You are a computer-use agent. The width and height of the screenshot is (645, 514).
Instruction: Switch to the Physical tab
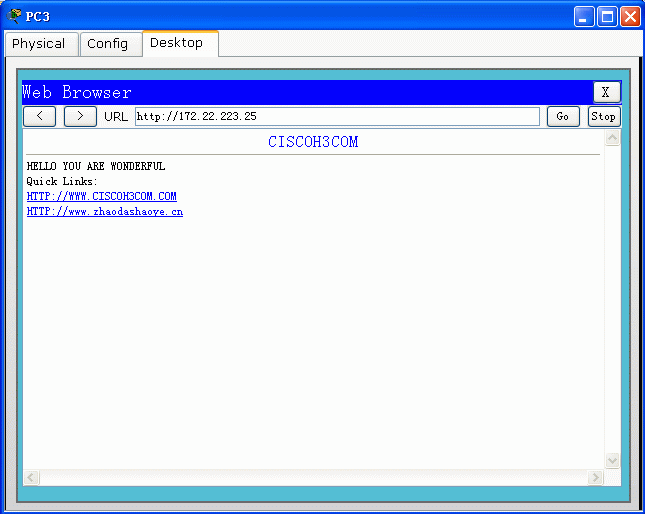tap(41, 44)
